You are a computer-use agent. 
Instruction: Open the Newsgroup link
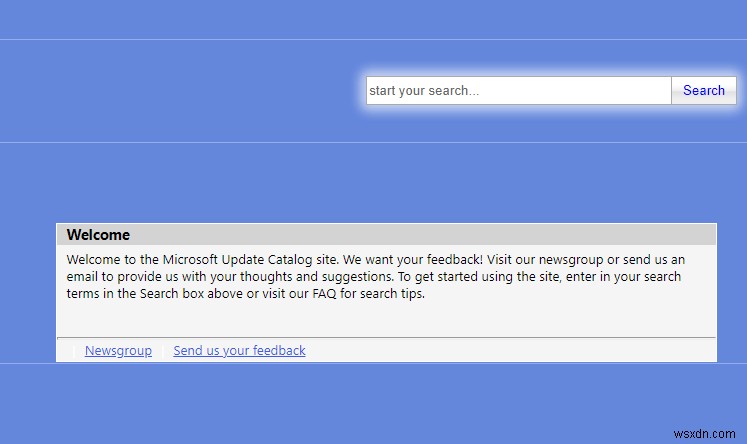(x=118, y=351)
